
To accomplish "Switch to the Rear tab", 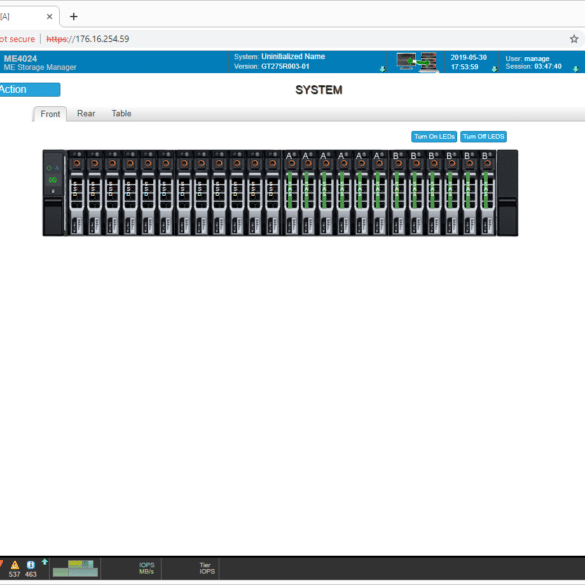I will click(x=86, y=113).
